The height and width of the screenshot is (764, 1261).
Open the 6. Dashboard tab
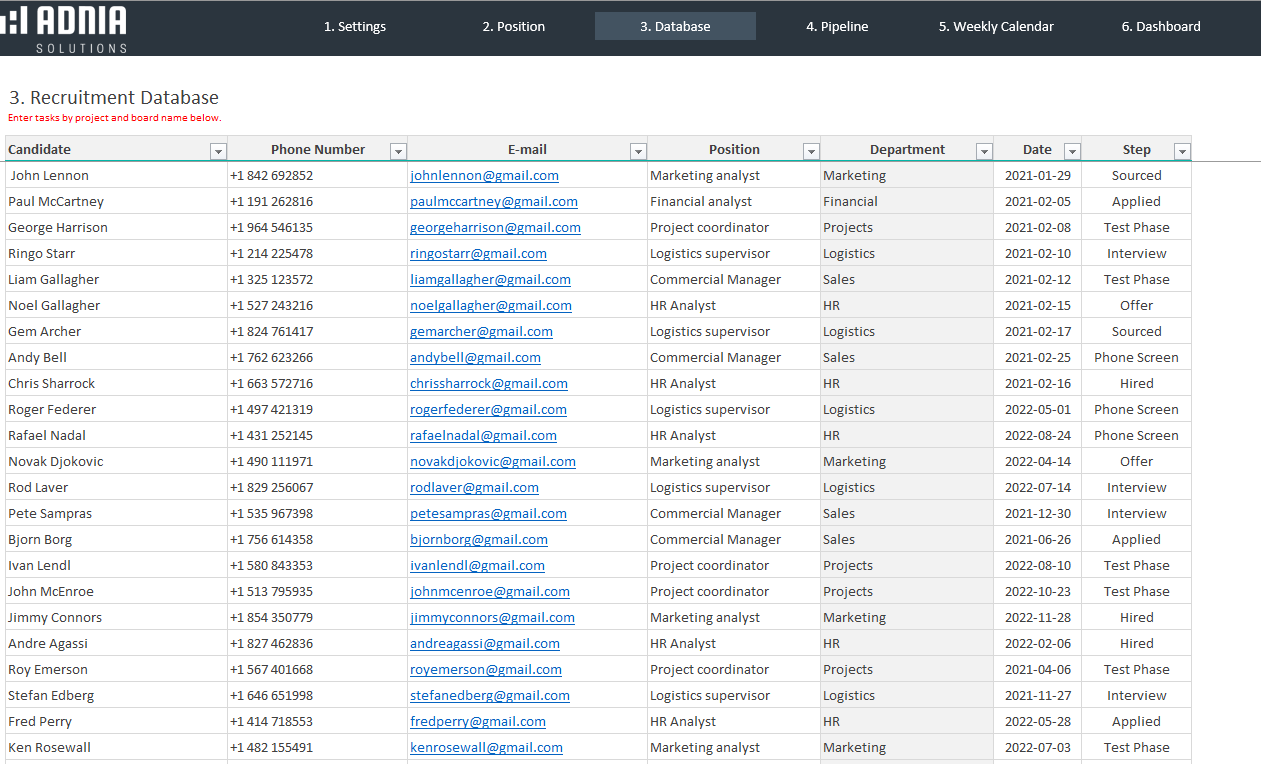pyautogui.click(x=1161, y=27)
